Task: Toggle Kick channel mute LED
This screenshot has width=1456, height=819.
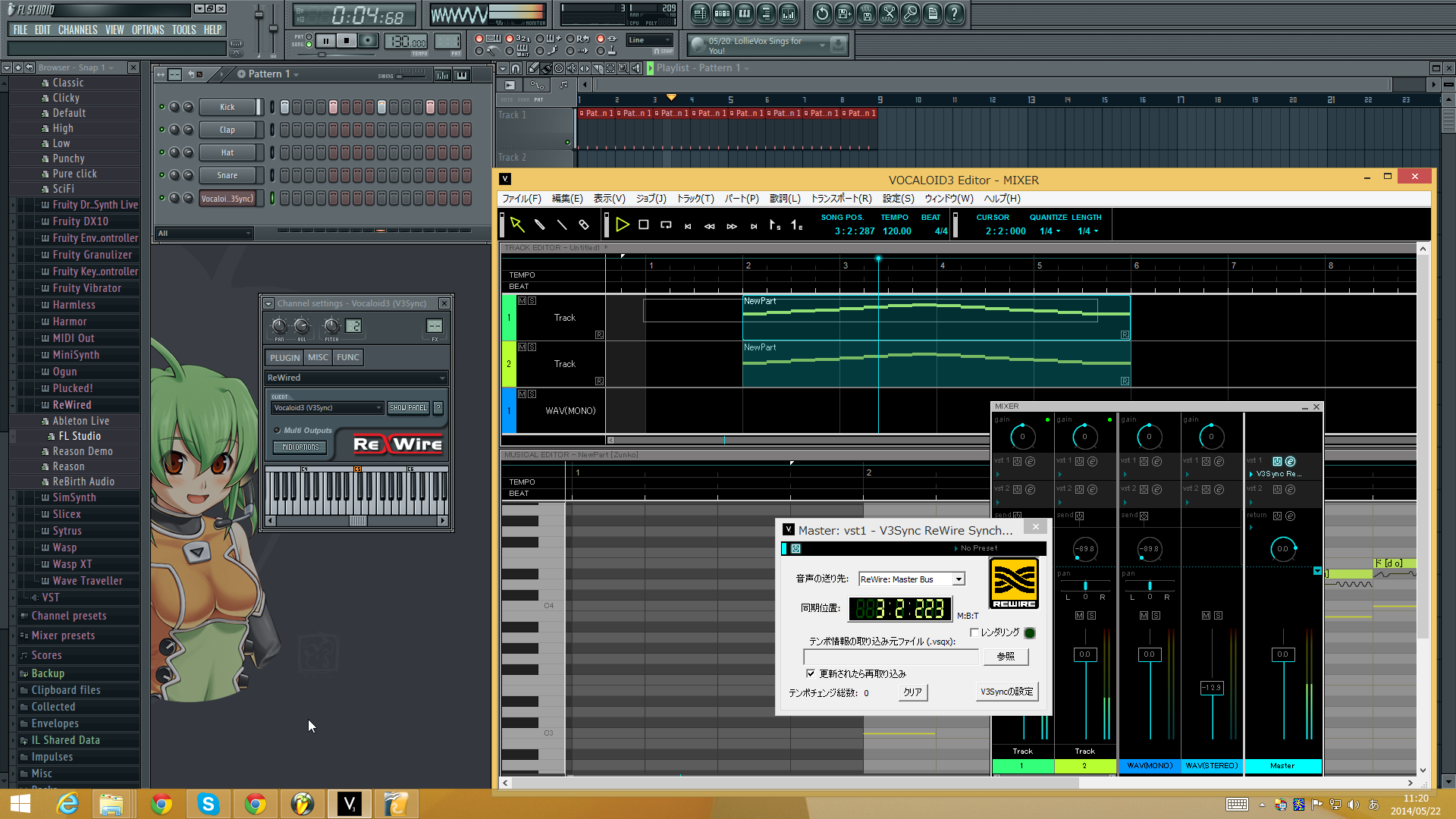Action: pyautogui.click(x=162, y=107)
